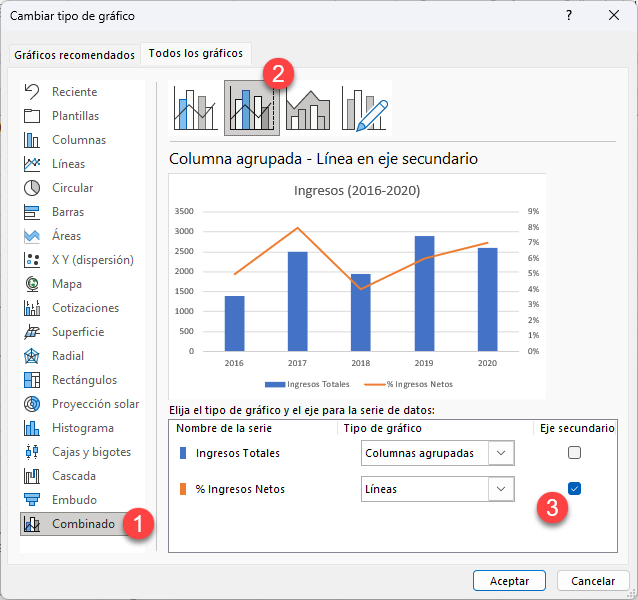Click the Cancelar button
The width and height of the screenshot is (638, 600).
click(x=593, y=580)
